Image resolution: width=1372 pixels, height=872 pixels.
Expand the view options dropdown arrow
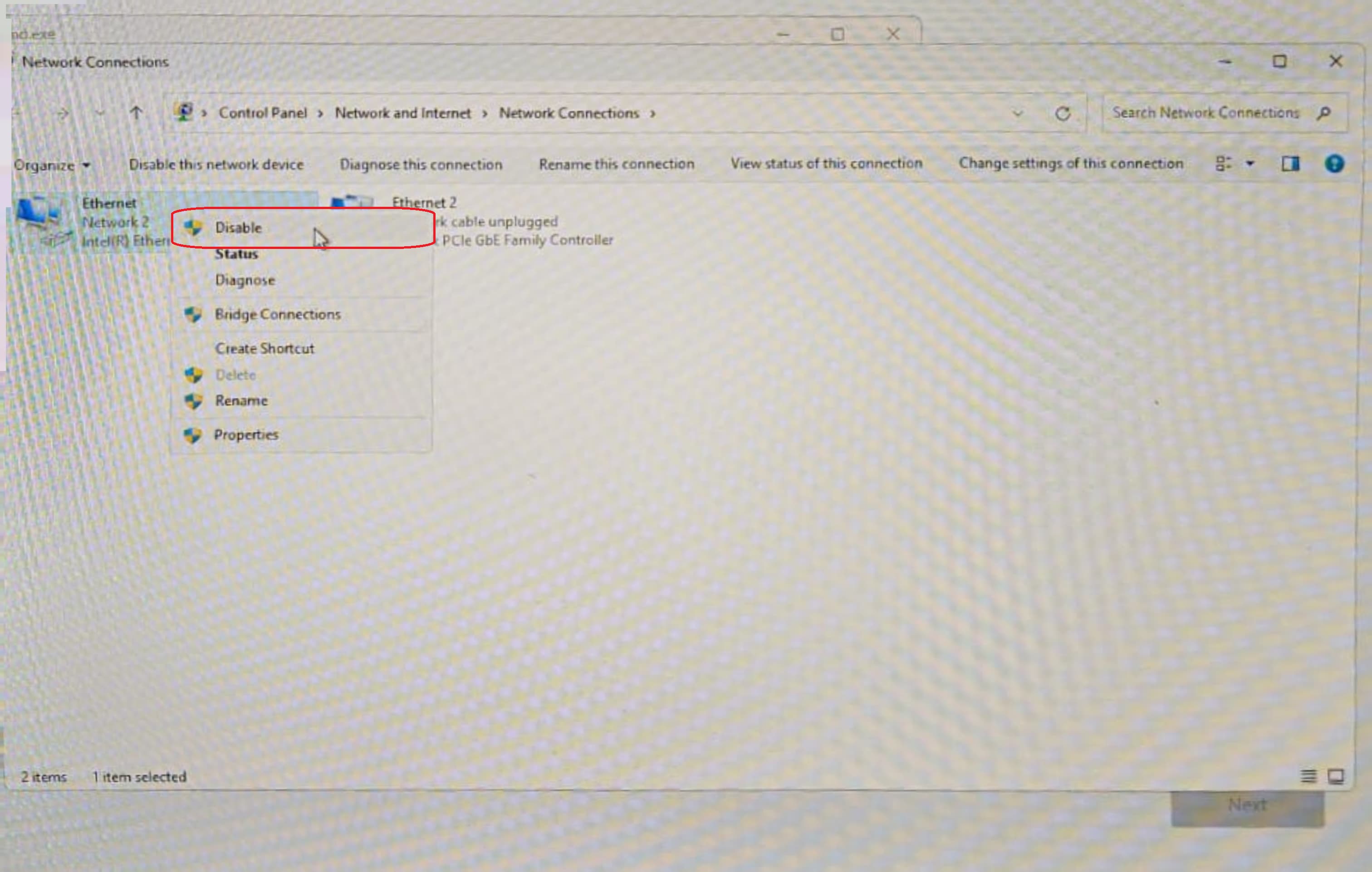1250,164
